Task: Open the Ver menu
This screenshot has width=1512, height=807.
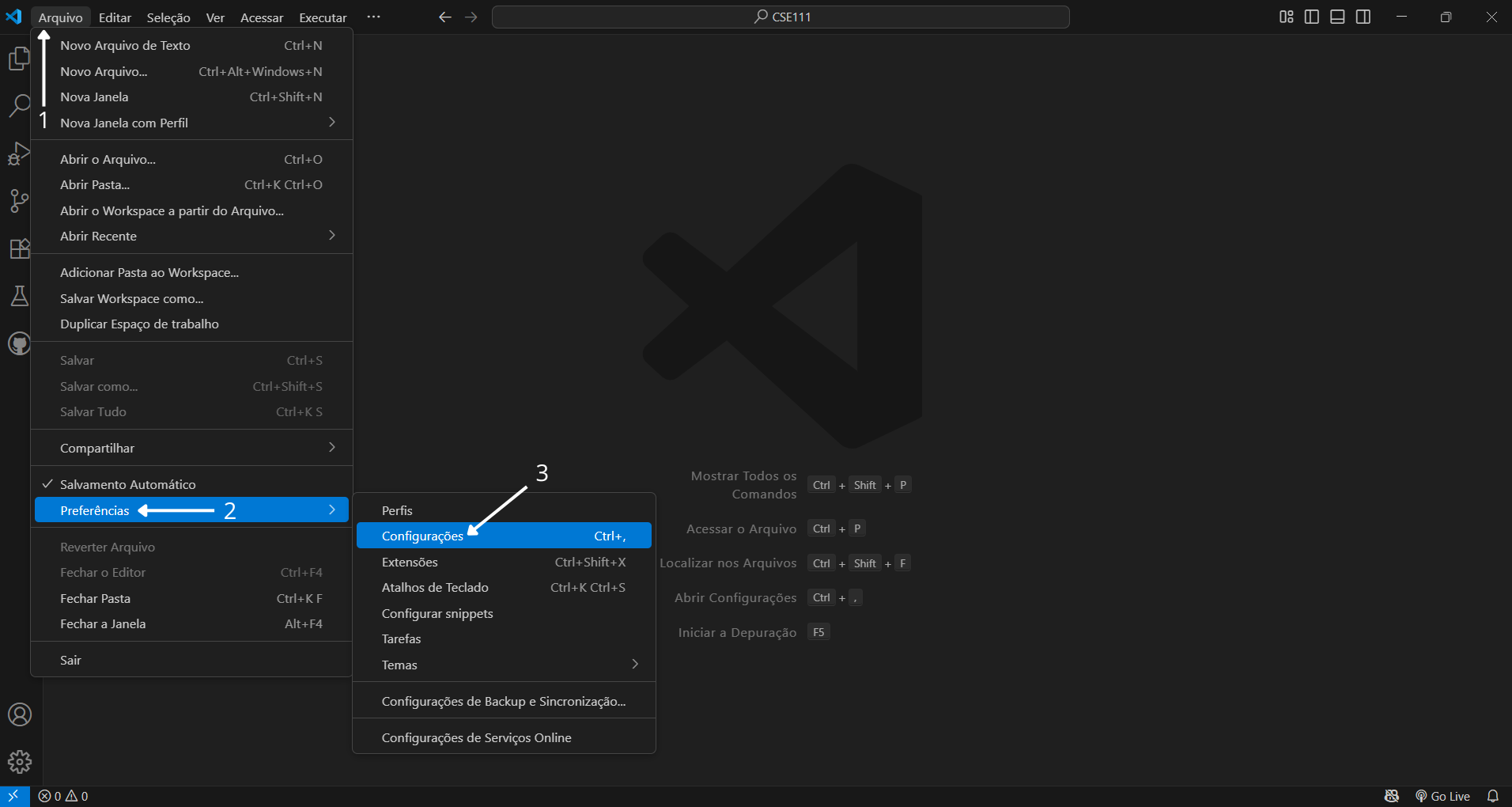Action: click(x=215, y=17)
